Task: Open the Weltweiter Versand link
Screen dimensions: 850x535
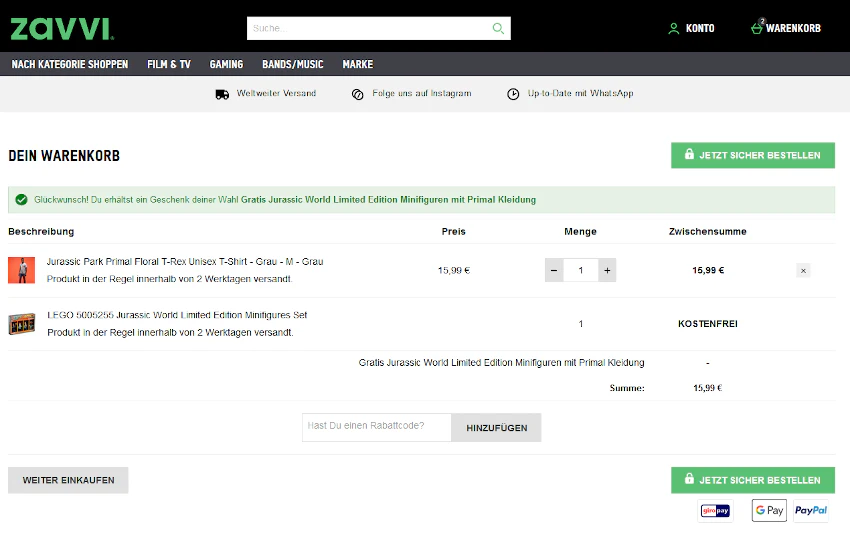Action: coord(276,93)
